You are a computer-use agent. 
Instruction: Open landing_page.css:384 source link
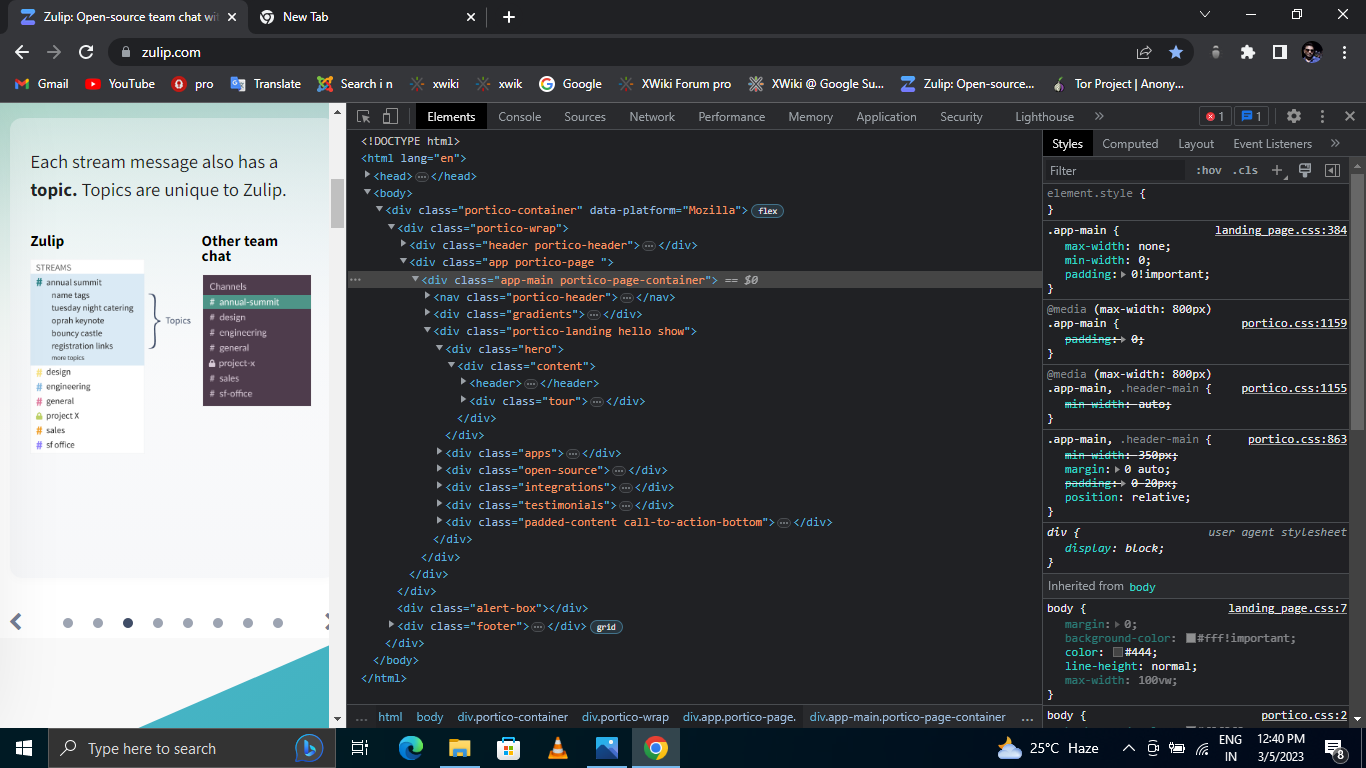click(x=1281, y=229)
